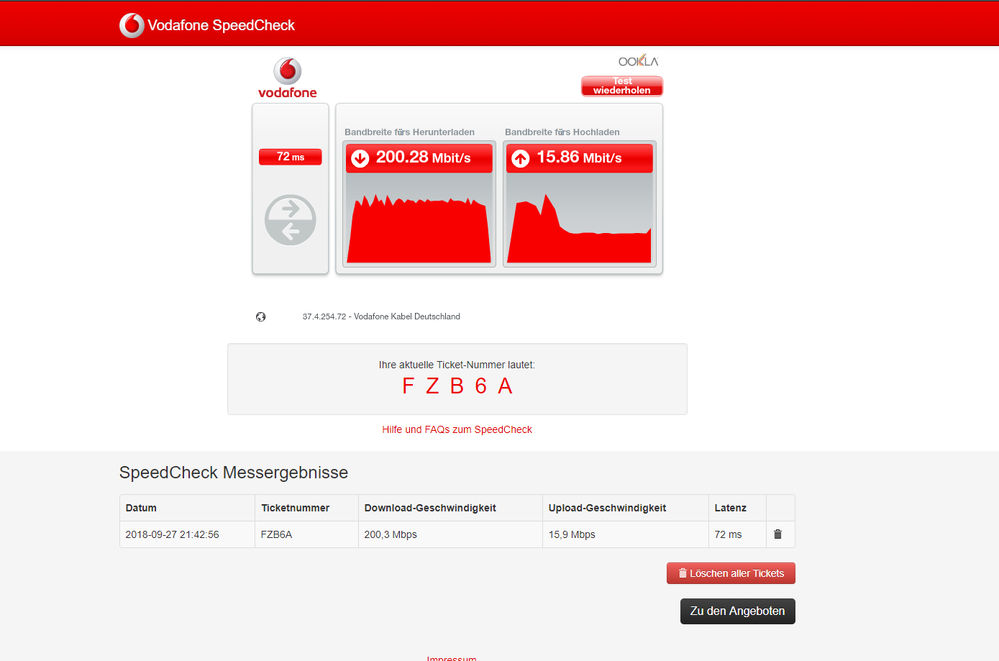
Task: Click the IP address 37.4.254.72 provider text
Action: pos(381,316)
